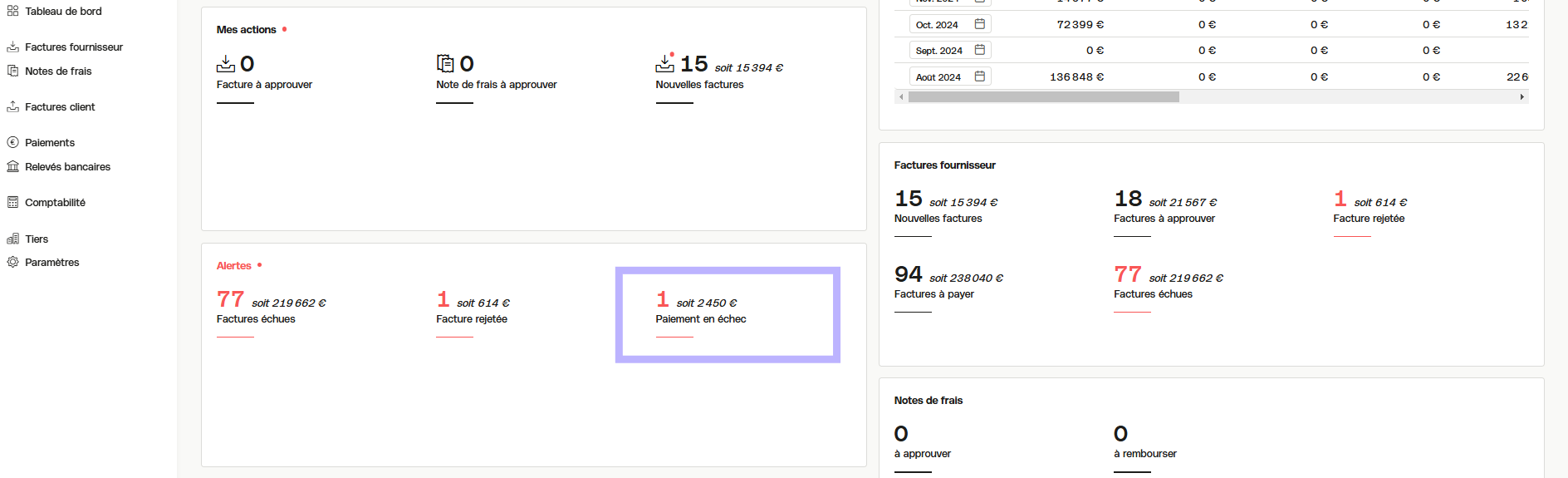Click the Tableau de bord grid icon

[12, 11]
